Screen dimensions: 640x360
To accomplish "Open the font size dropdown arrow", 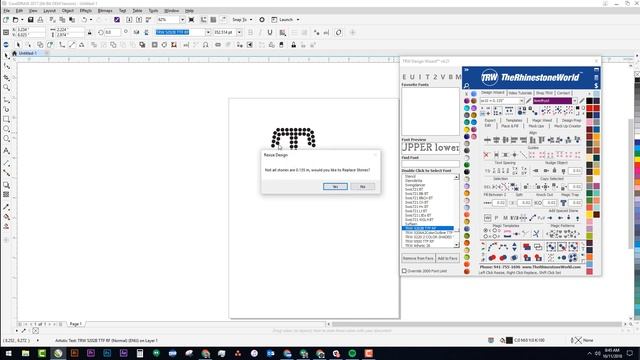I will [x=239, y=32].
